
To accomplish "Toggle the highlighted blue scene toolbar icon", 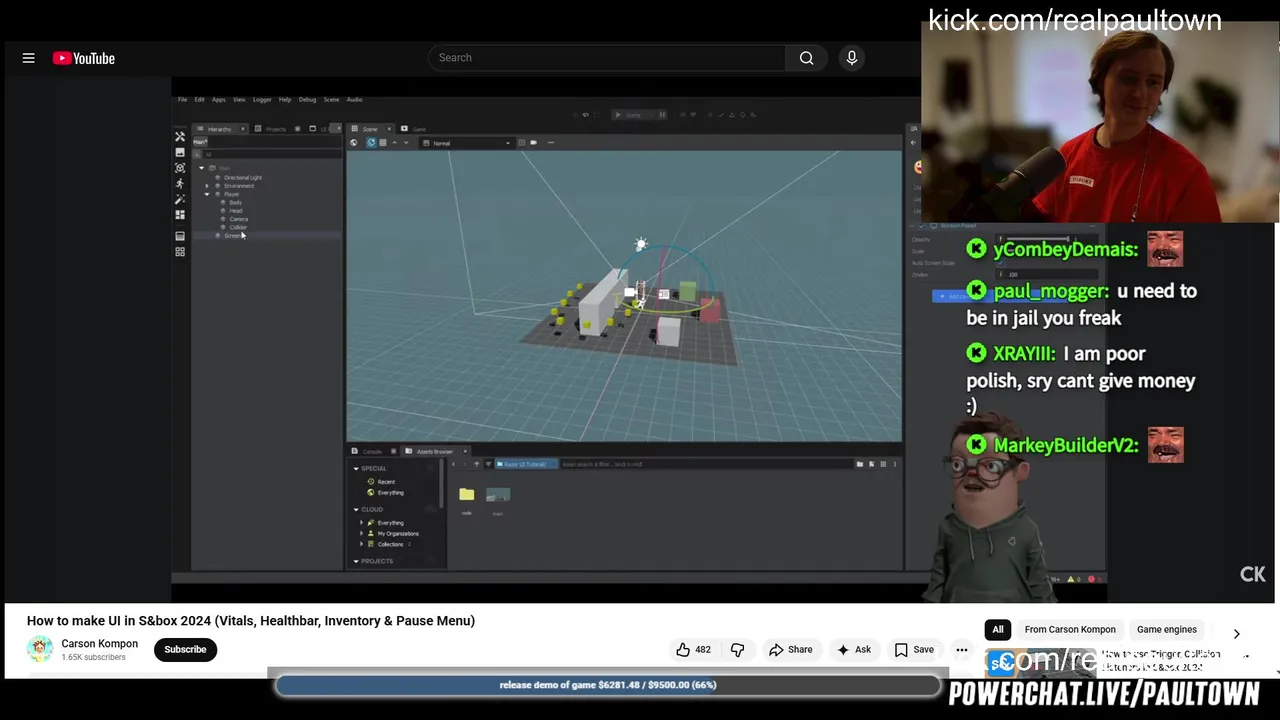I will (371, 143).
